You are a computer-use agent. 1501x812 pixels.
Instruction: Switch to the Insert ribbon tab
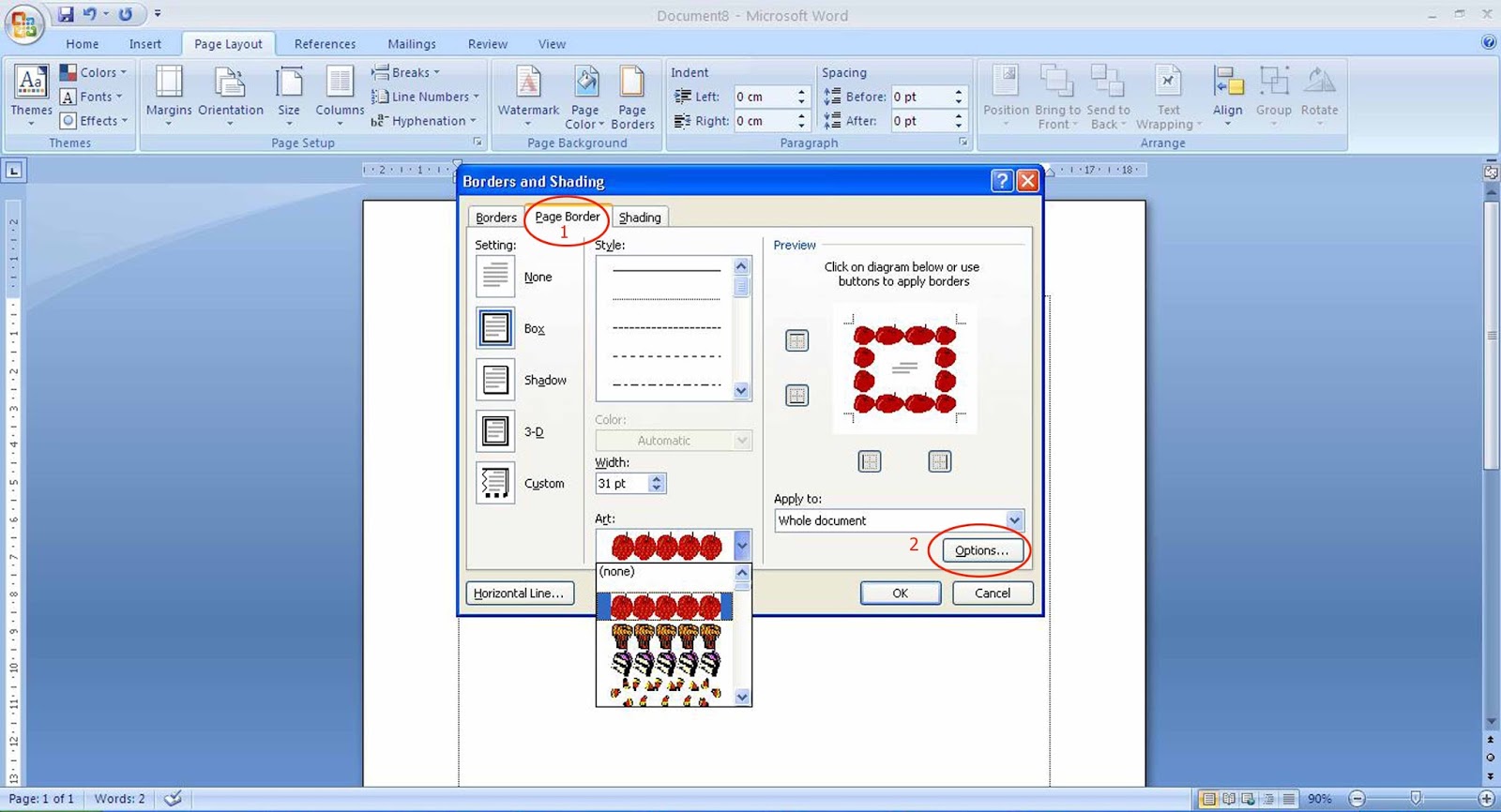click(145, 44)
